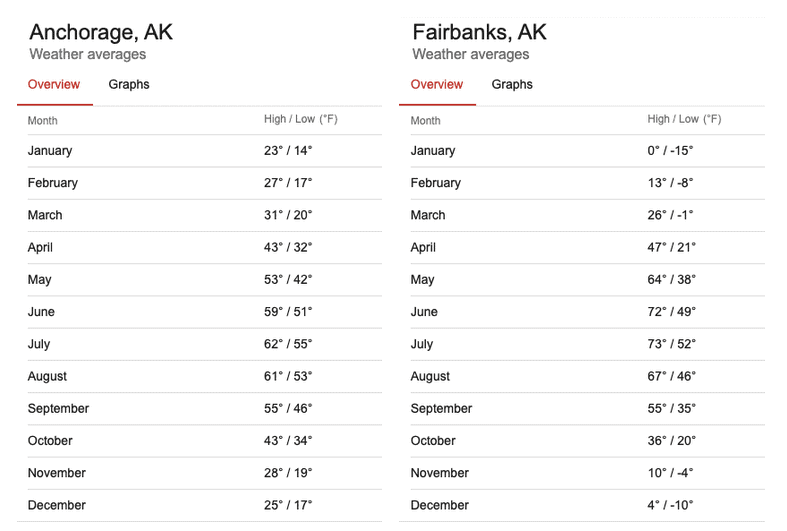Viewport: 787px width, 531px height.
Task: Select the September row in Fairbanks table
Action: (441, 408)
